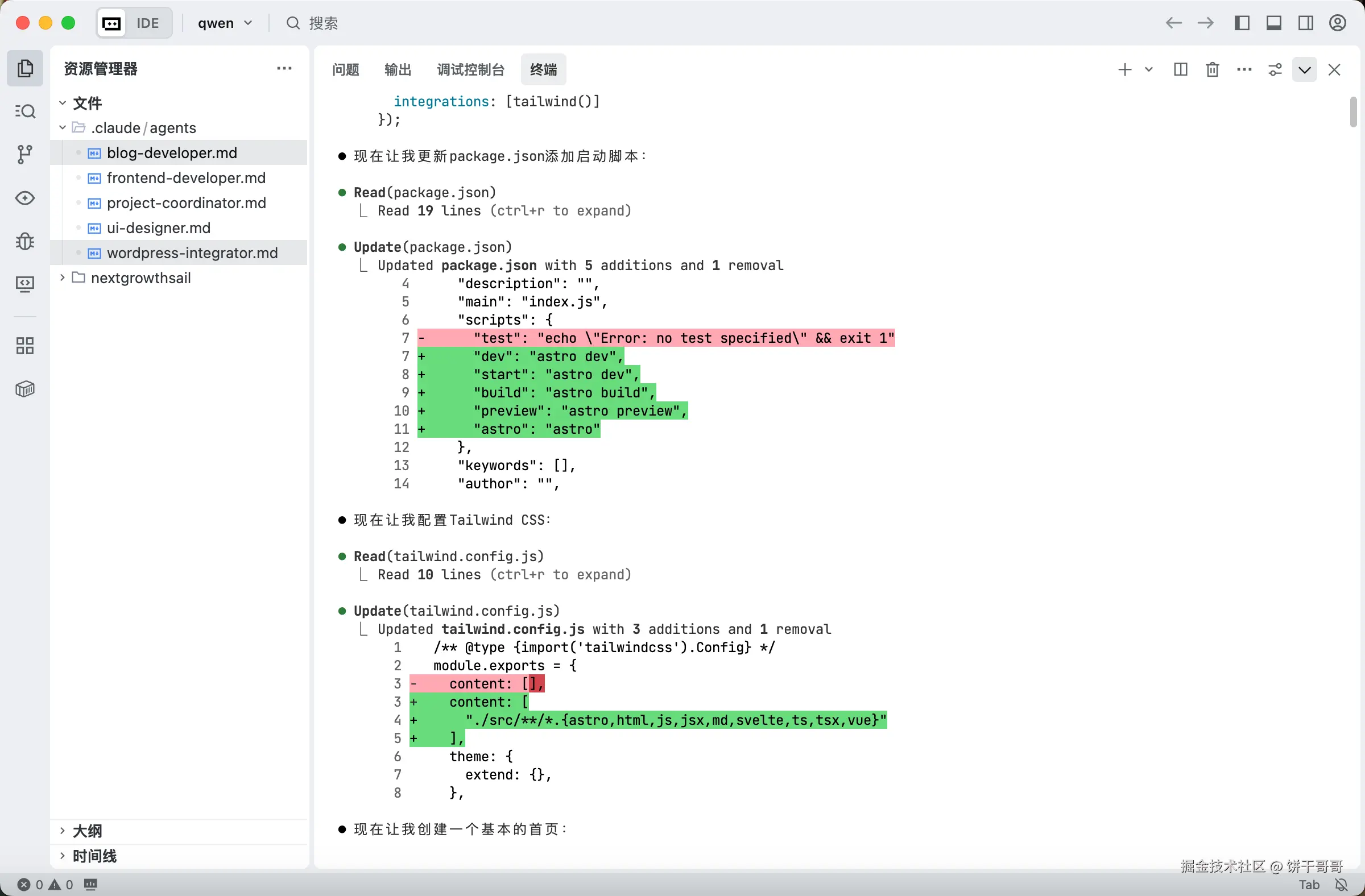Open ui-designer.md file
Screen dimensions: 1365x896
158,228
